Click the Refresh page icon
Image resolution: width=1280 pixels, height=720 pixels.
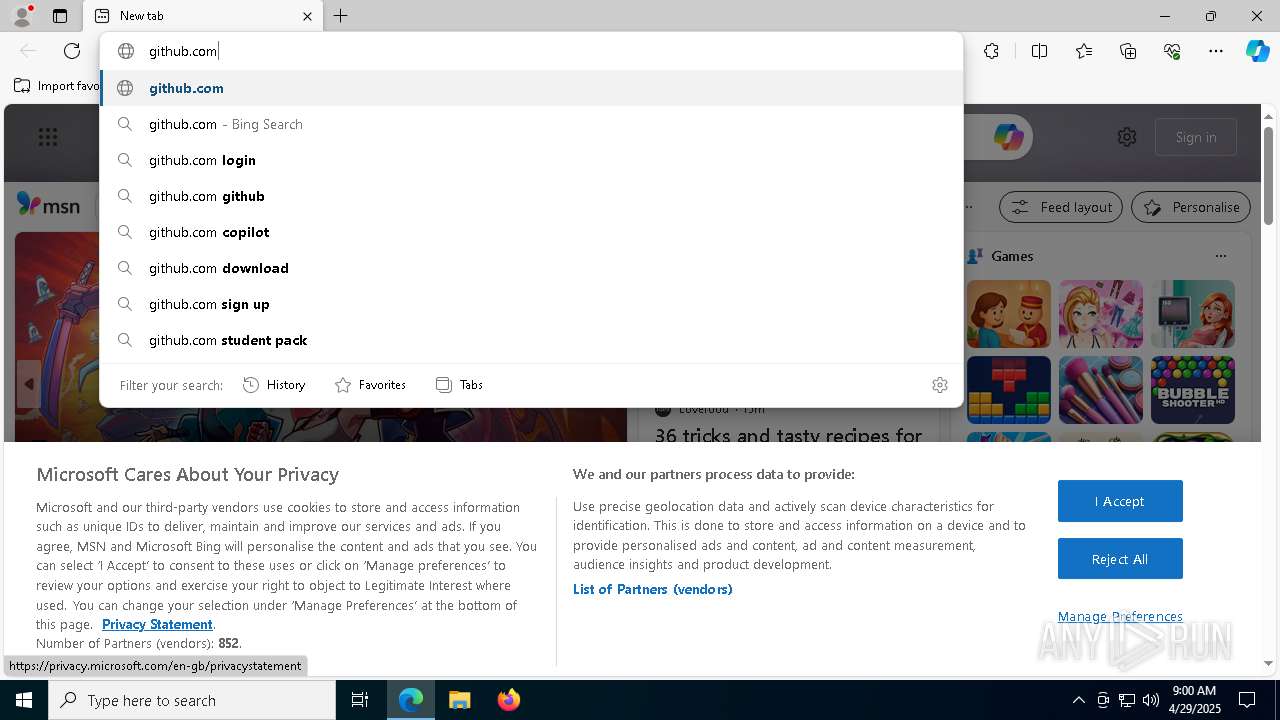click(72, 51)
